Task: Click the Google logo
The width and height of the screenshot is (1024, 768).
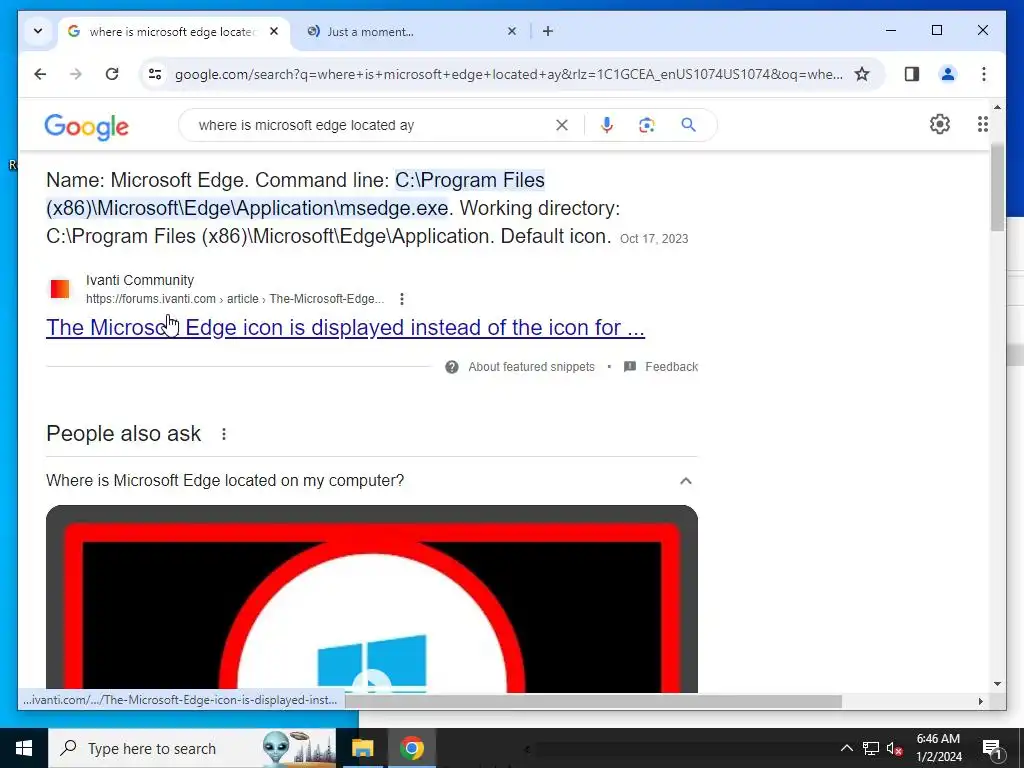Action: (x=86, y=126)
